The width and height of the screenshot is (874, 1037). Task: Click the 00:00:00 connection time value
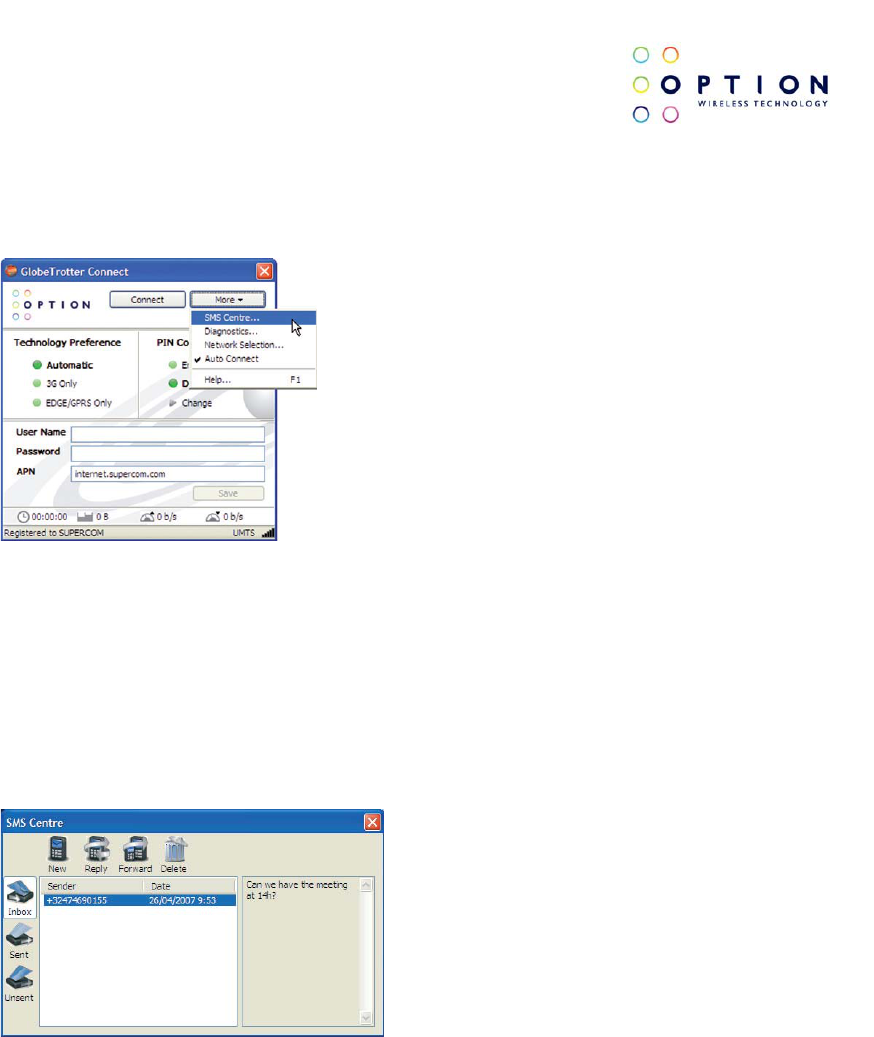[x=50, y=517]
